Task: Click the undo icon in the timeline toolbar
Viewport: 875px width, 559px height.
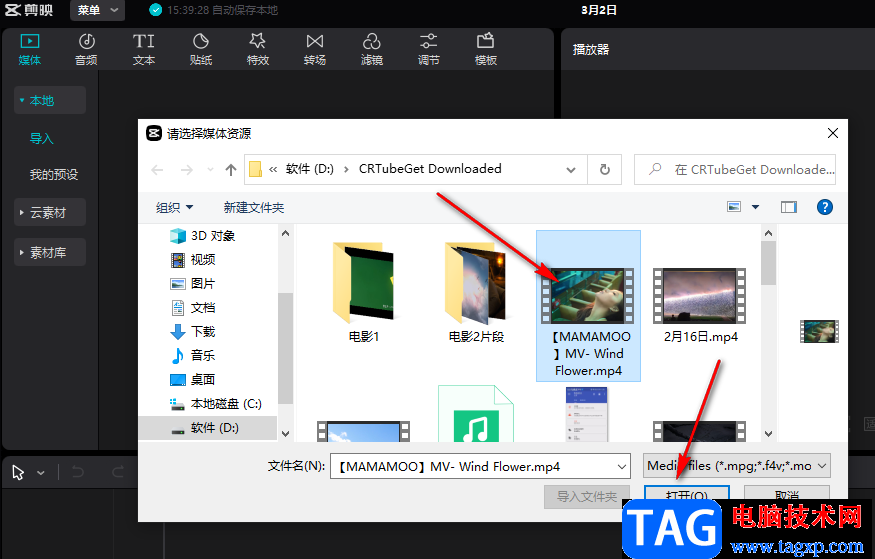Action: pos(78,473)
